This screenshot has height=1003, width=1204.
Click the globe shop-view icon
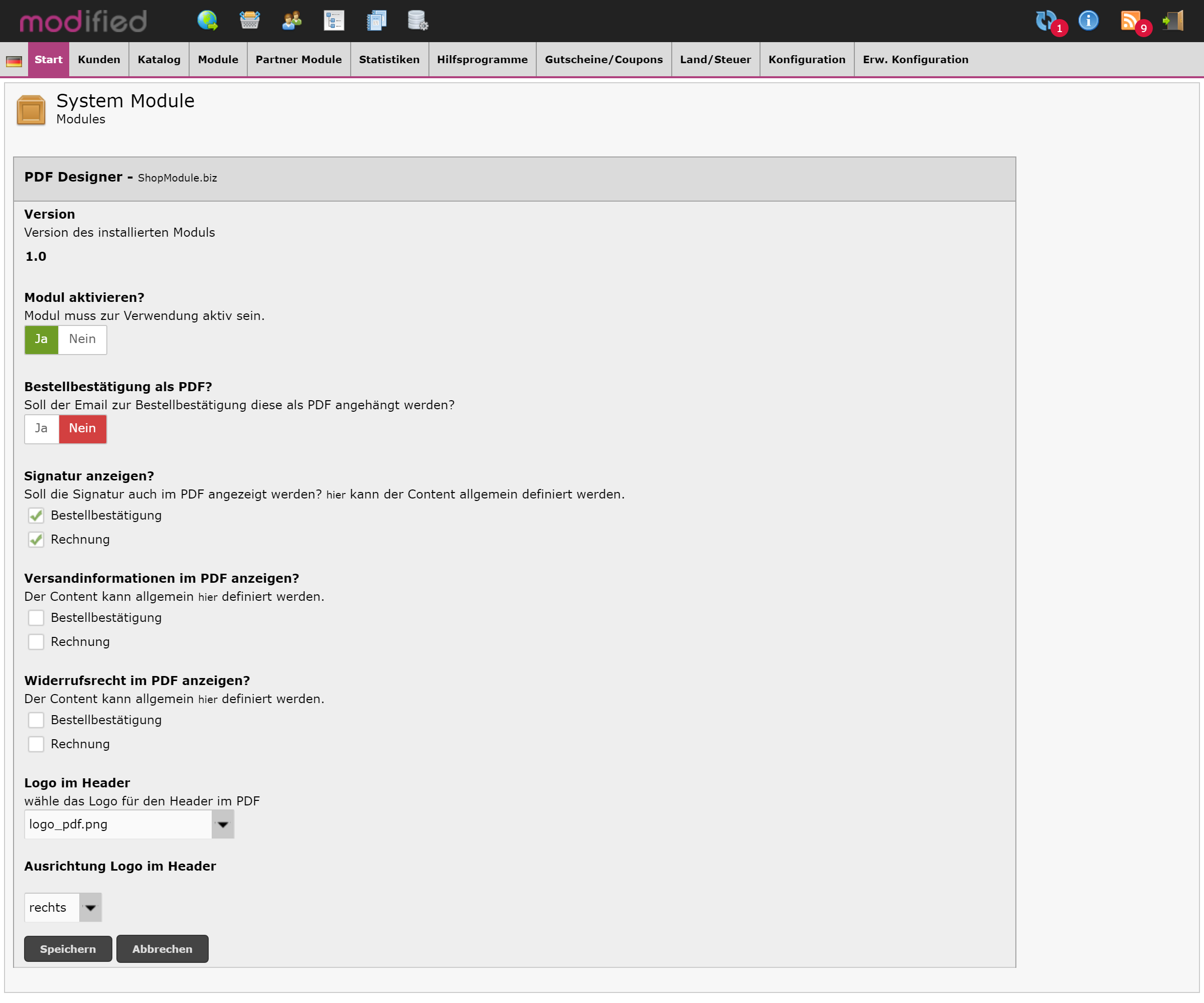(207, 21)
